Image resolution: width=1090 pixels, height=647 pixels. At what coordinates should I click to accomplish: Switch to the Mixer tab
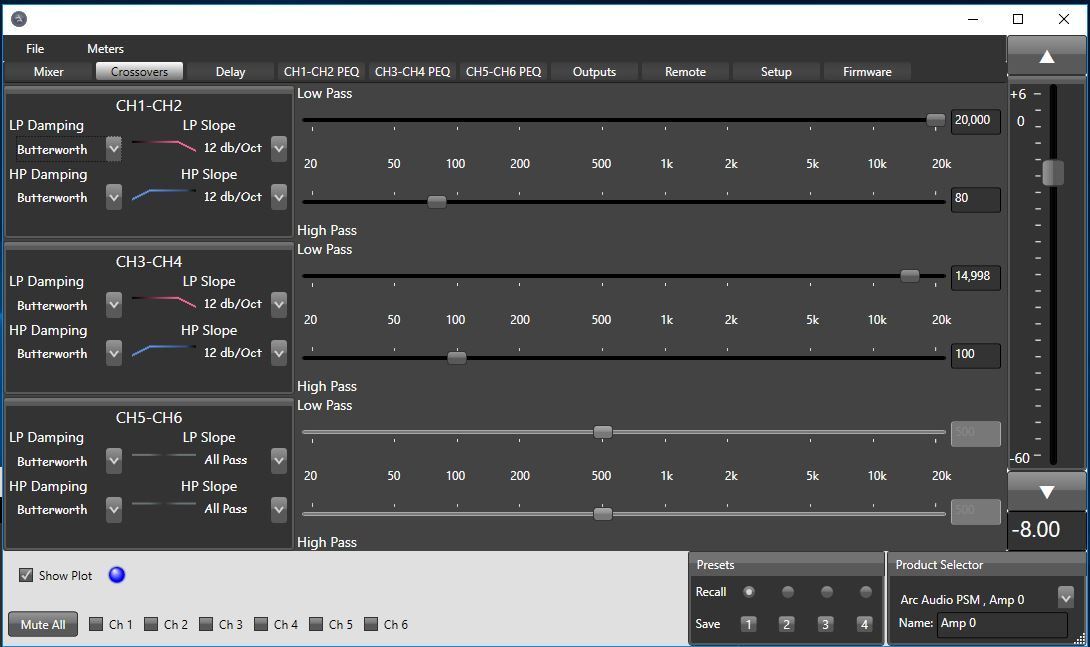[48, 72]
